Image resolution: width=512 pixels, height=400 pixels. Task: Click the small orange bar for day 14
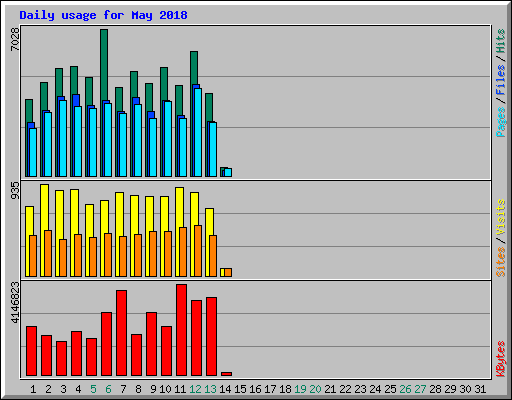click(x=228, y=272)
